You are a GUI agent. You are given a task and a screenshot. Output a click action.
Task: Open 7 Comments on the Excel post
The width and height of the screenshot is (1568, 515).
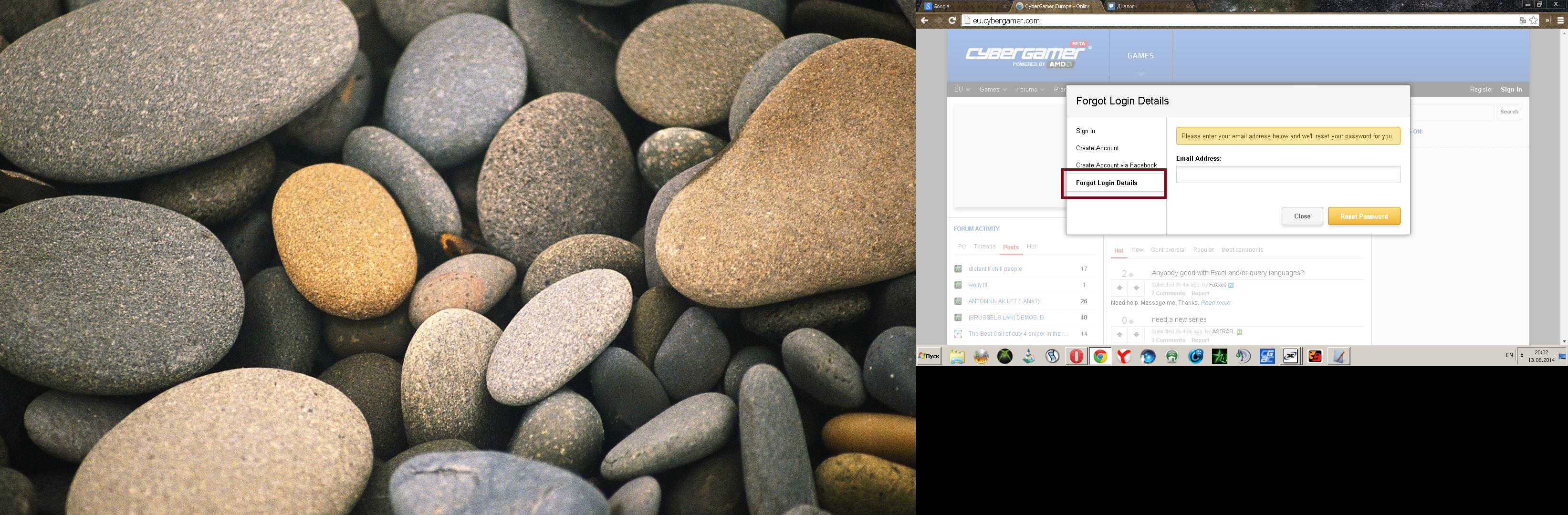[1168, 293]
